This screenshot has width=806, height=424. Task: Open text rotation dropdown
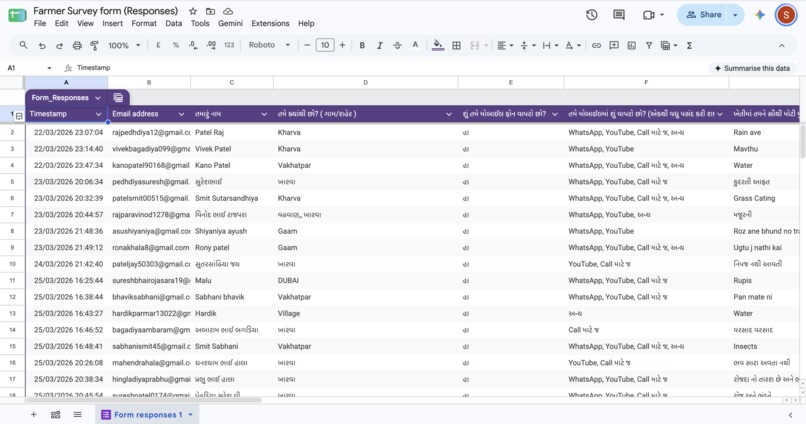tap(573, 45)
